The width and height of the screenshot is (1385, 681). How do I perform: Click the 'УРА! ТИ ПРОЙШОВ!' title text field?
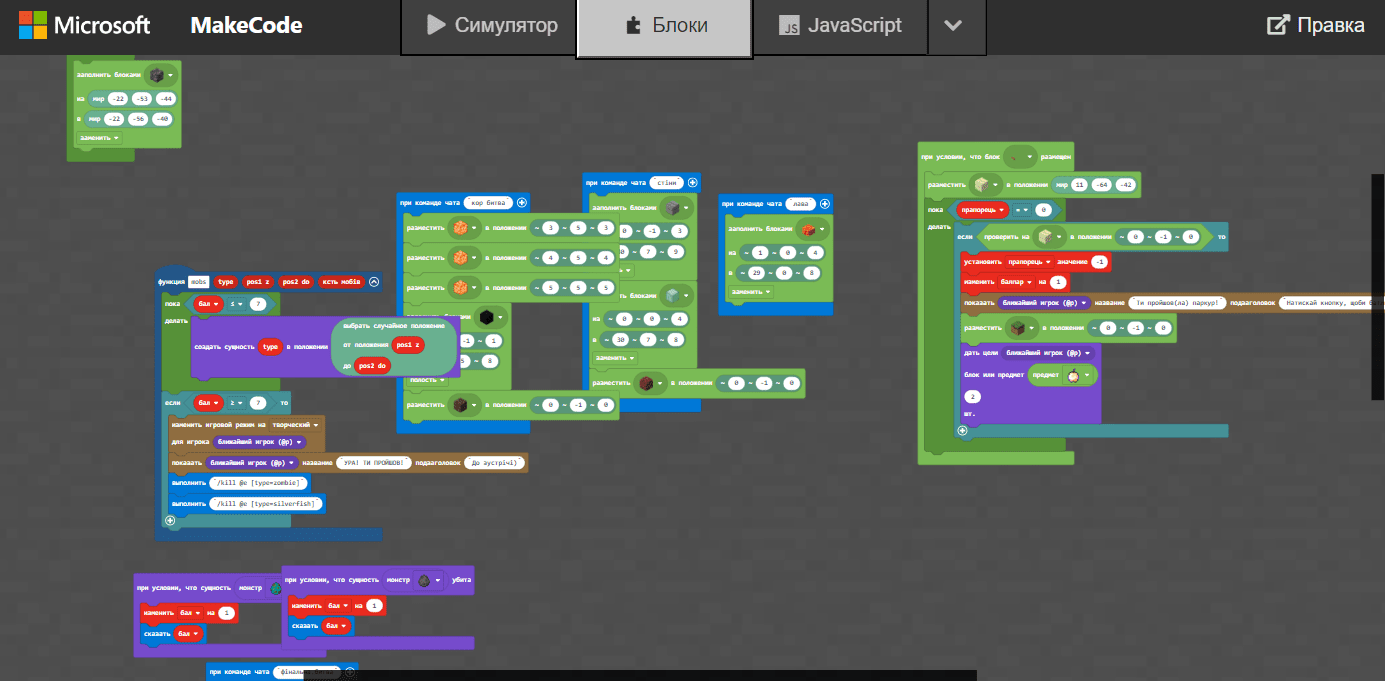click(371, 463)
